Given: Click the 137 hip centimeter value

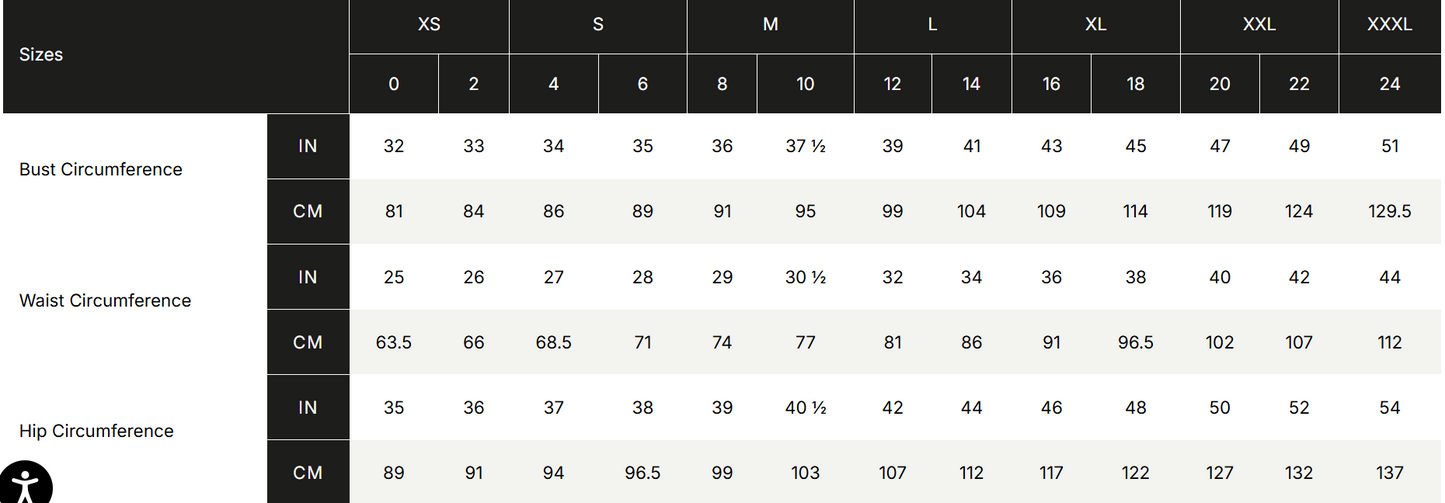Looking at the screenshot, I should click(x=1389, y=473).
